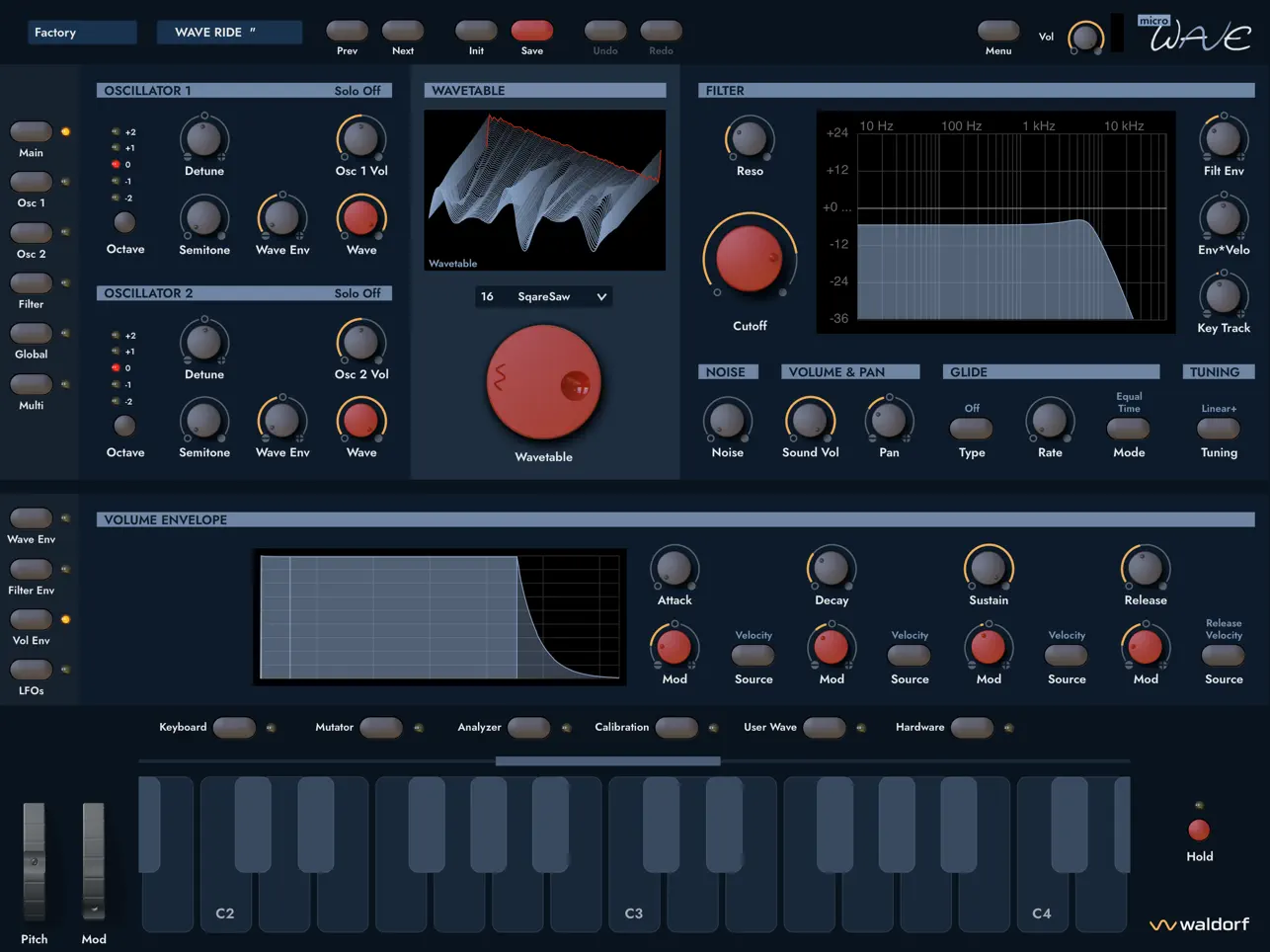Click the red Oscillator 2 Wave knob
The width and height of the screenshot is (1270, 952).
click(360, 420)
